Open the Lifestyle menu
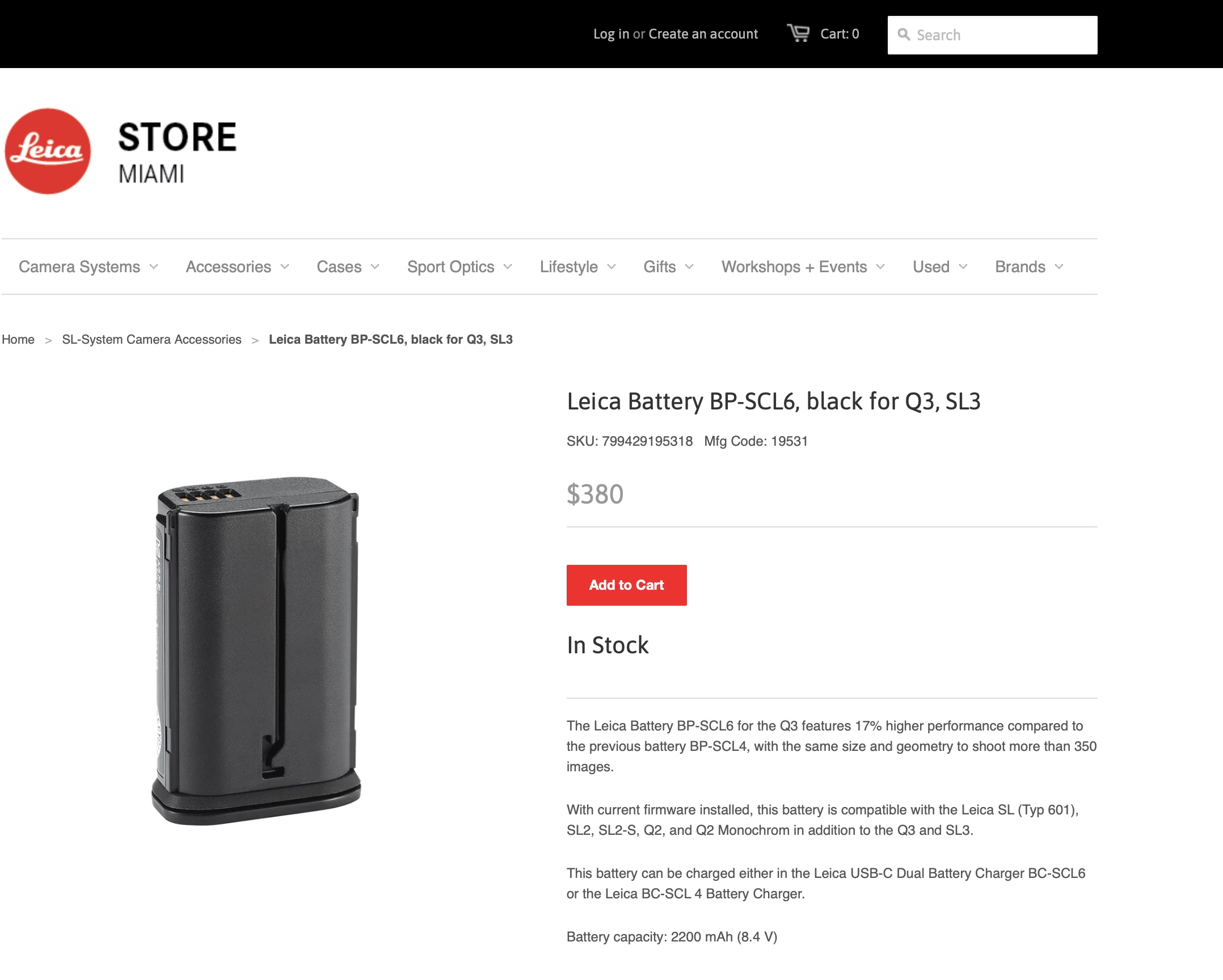 pos(577,267)
